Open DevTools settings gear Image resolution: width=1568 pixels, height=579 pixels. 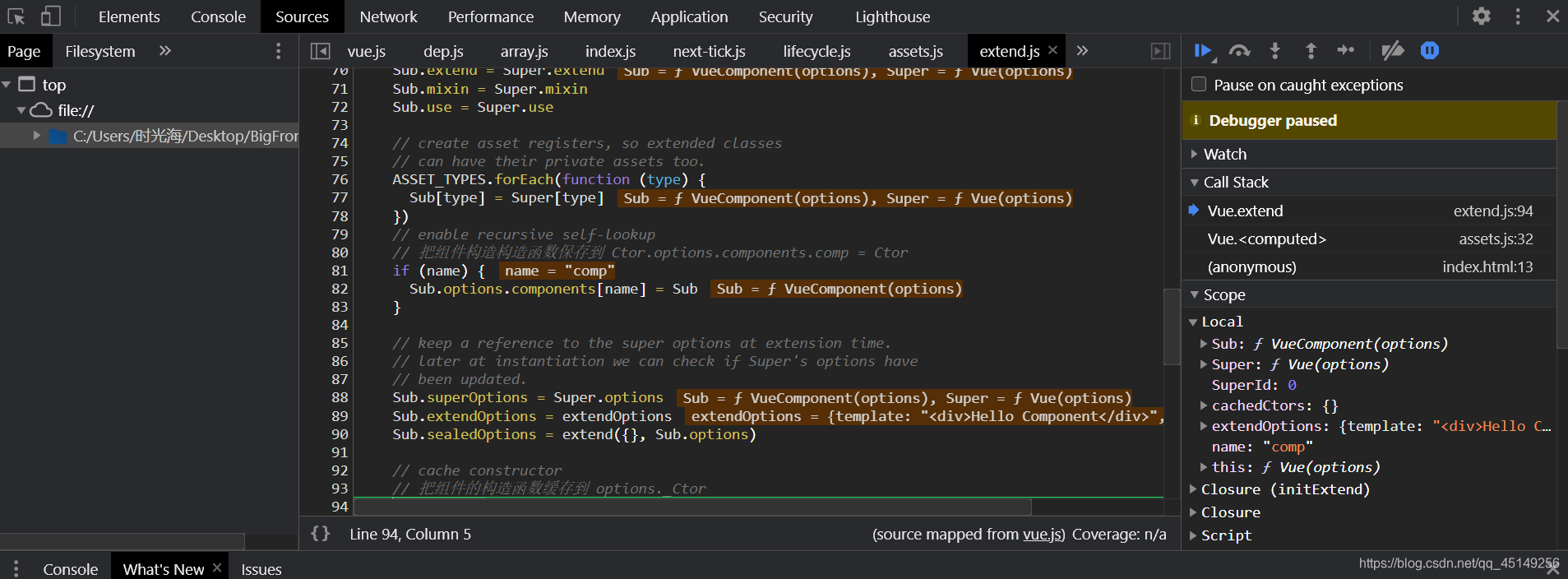click(1482, 16)
